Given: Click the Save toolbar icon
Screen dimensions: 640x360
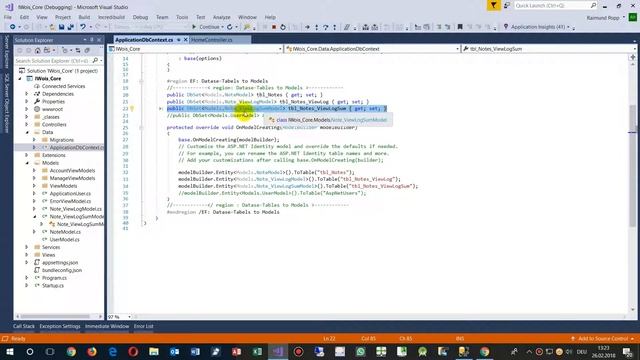Looking at the screenshot, I should [61, 27].
